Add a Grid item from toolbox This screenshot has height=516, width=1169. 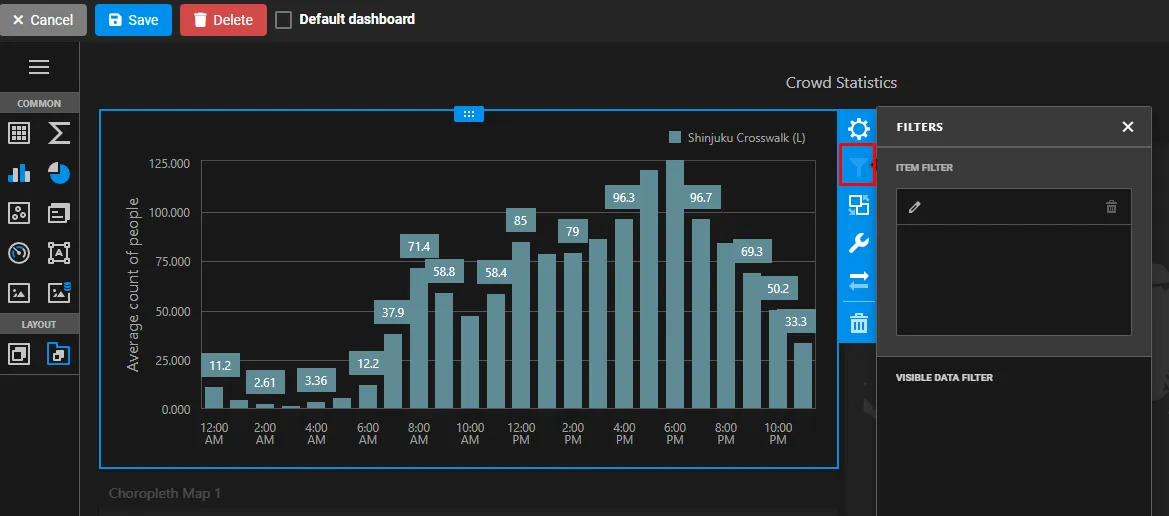tap(19, 133)
